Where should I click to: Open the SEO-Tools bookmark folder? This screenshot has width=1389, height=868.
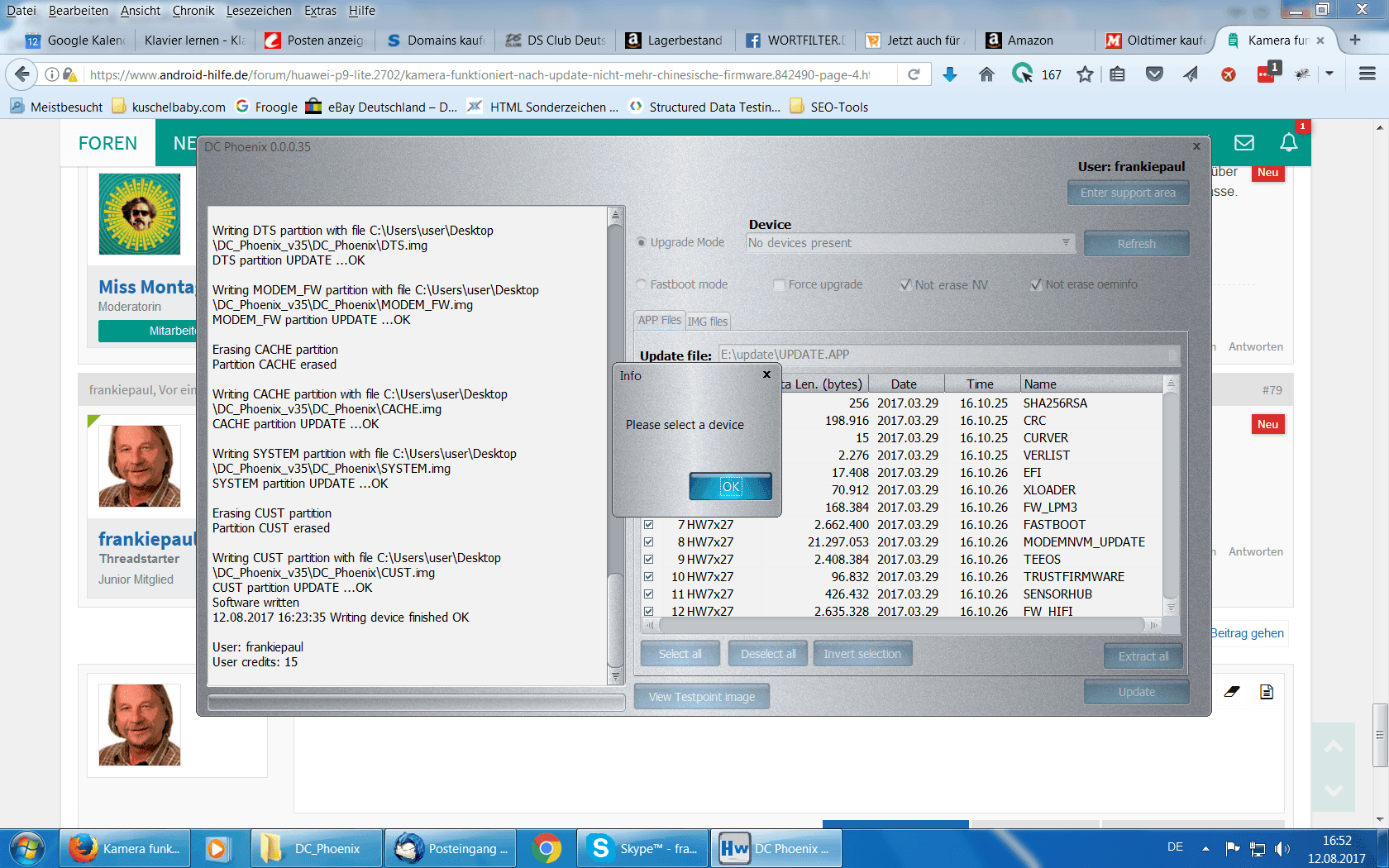point(828,107)
